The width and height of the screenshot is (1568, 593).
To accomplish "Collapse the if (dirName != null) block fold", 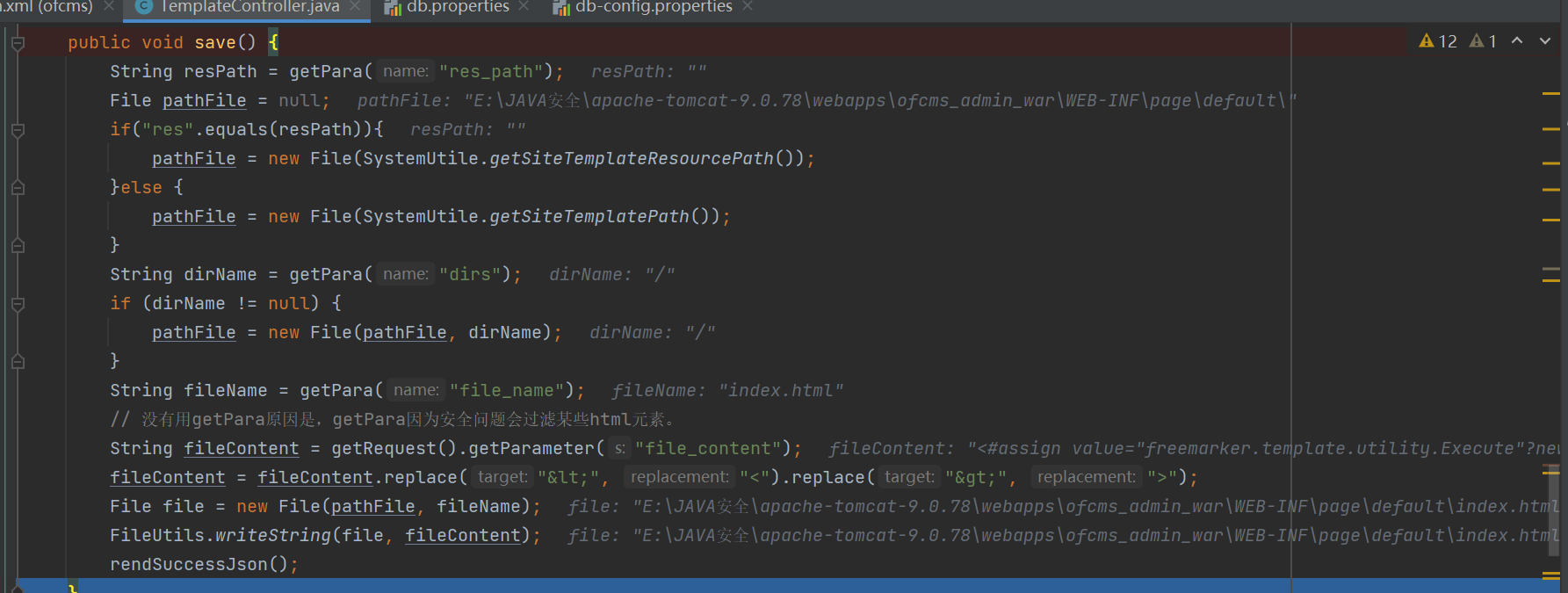I will 18,304.
